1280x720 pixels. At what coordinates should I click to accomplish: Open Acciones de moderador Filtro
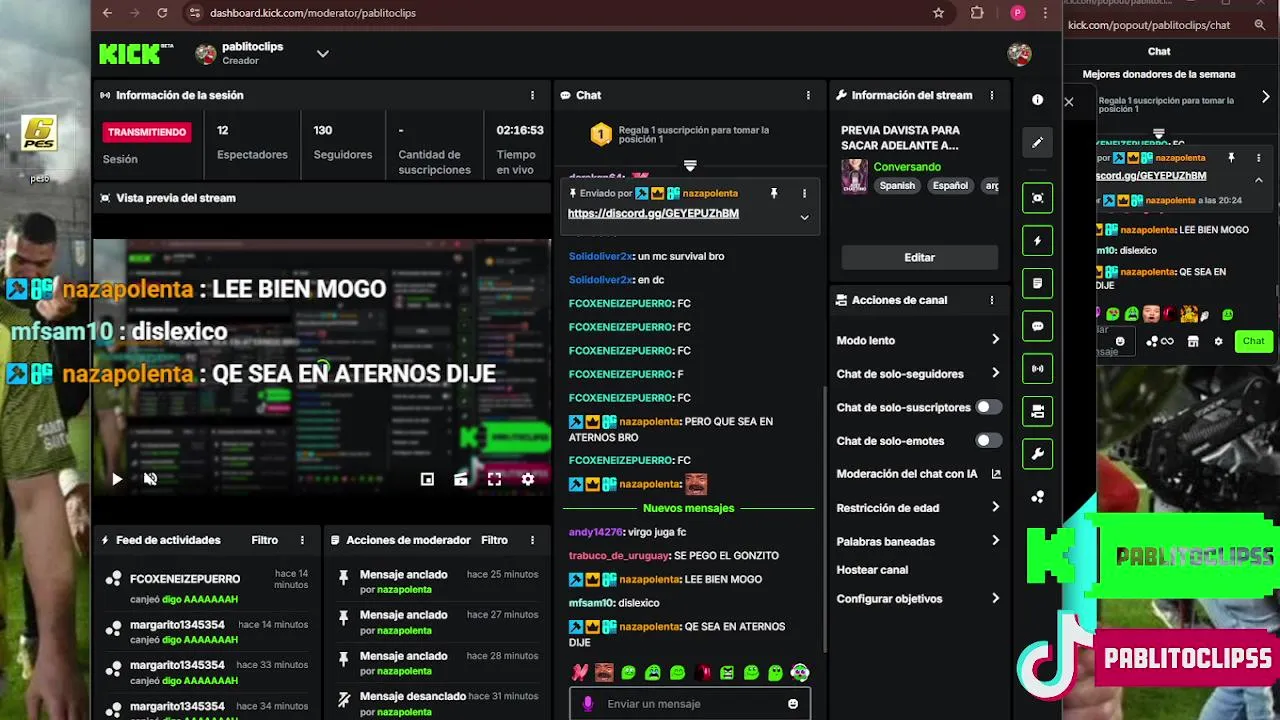pos(494,540)
